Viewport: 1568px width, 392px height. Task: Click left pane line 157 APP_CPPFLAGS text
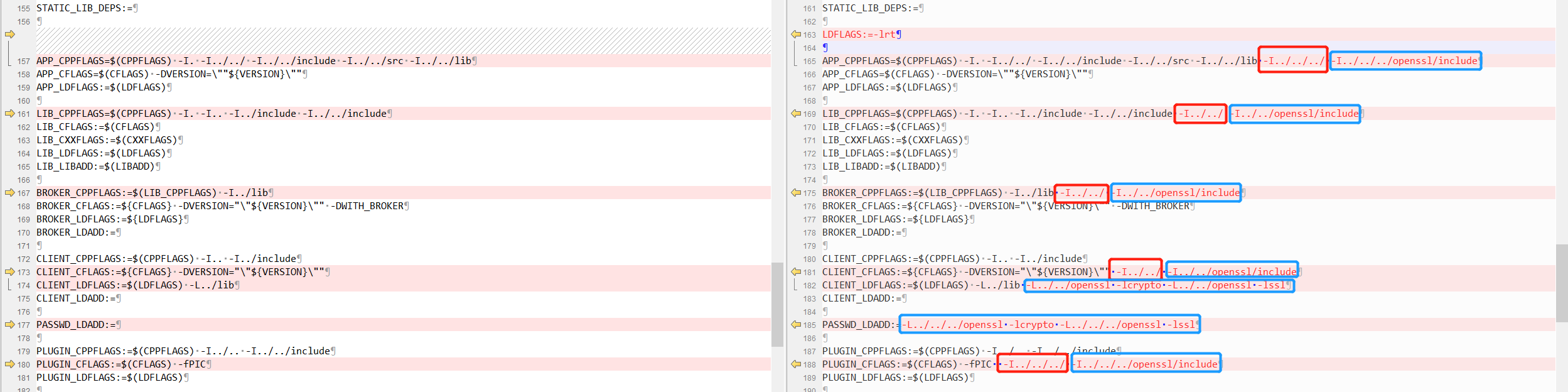[x=256, y=61]
